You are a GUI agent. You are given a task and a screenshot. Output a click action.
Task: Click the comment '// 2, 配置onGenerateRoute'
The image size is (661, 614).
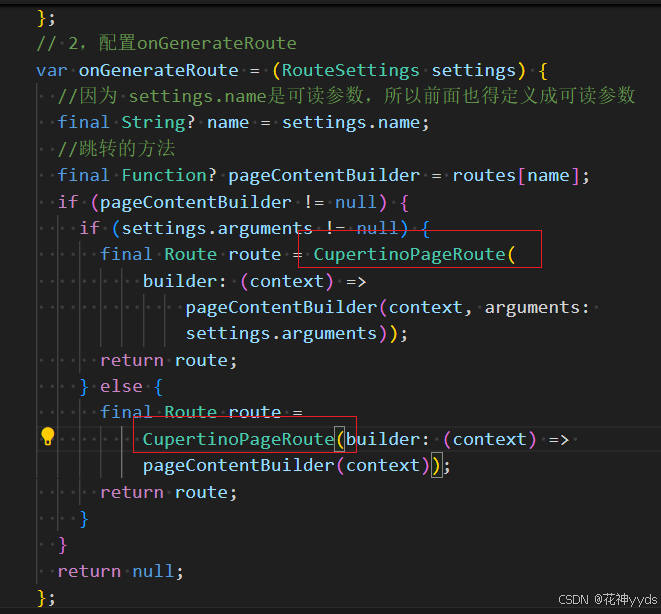167,43
